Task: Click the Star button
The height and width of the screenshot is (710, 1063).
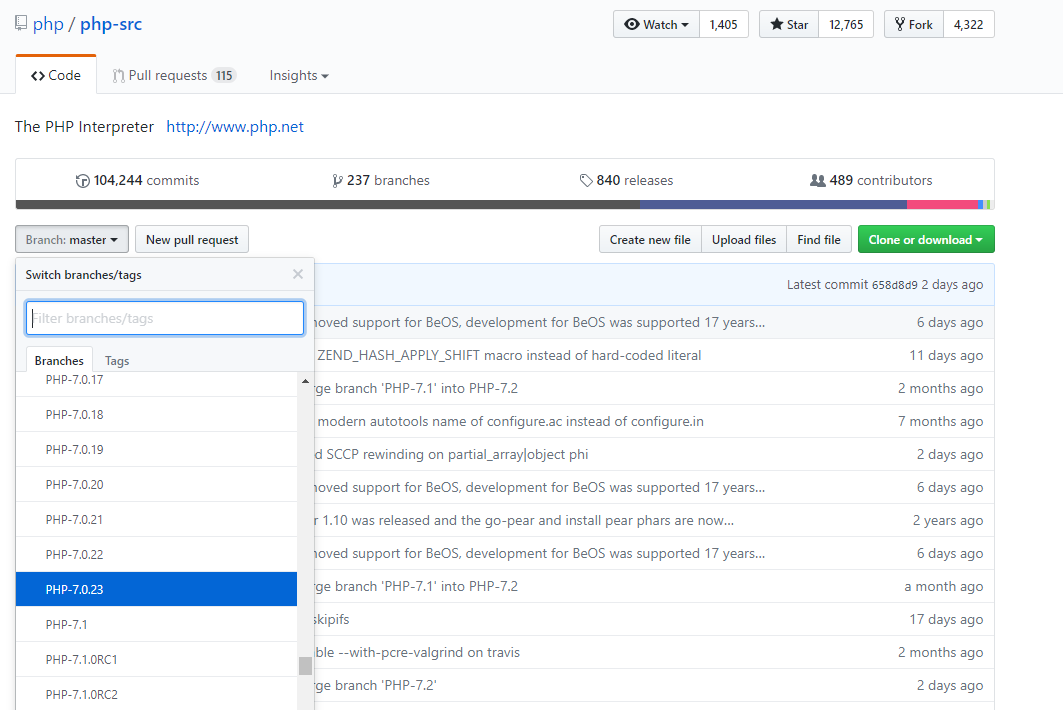Action: [789, 25]
